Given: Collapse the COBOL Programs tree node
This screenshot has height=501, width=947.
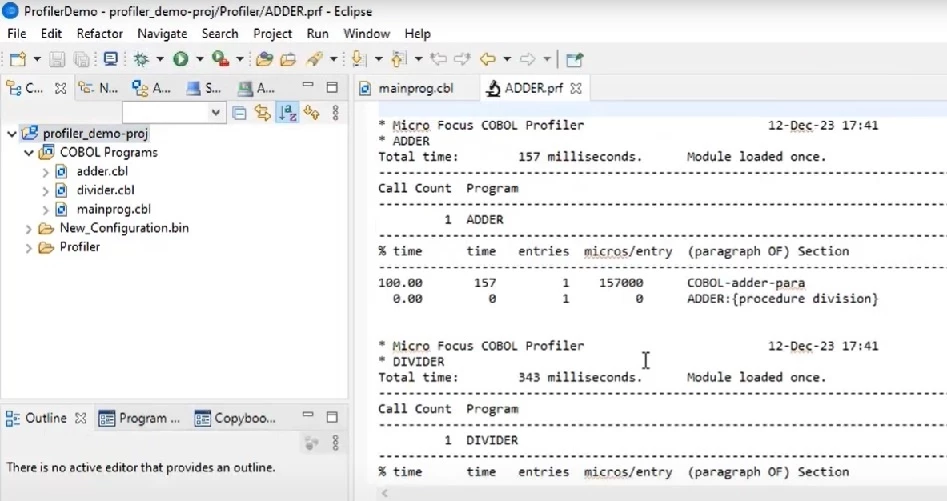Looking at the screenshot, I should pyautogui.click(x=28, y=153).
